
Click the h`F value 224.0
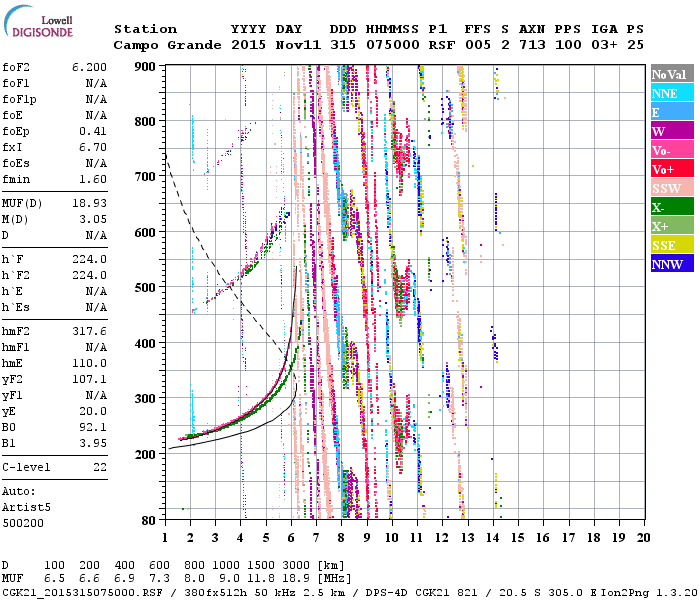click(89, 259)
